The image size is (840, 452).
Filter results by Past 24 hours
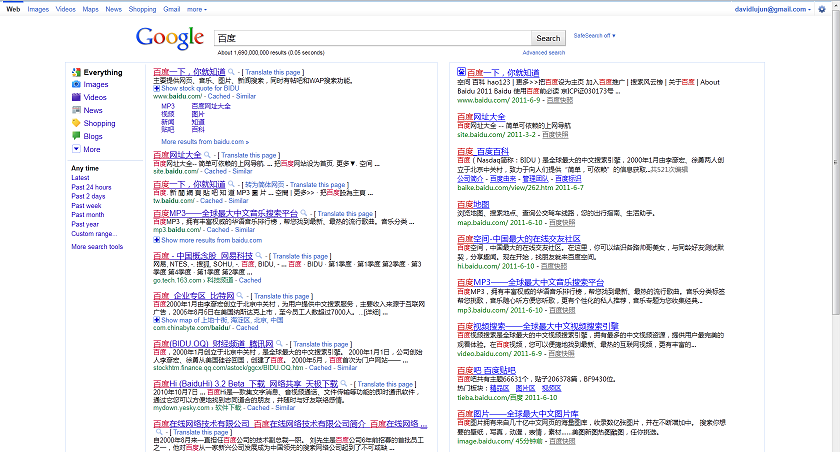tap(91, 187)
